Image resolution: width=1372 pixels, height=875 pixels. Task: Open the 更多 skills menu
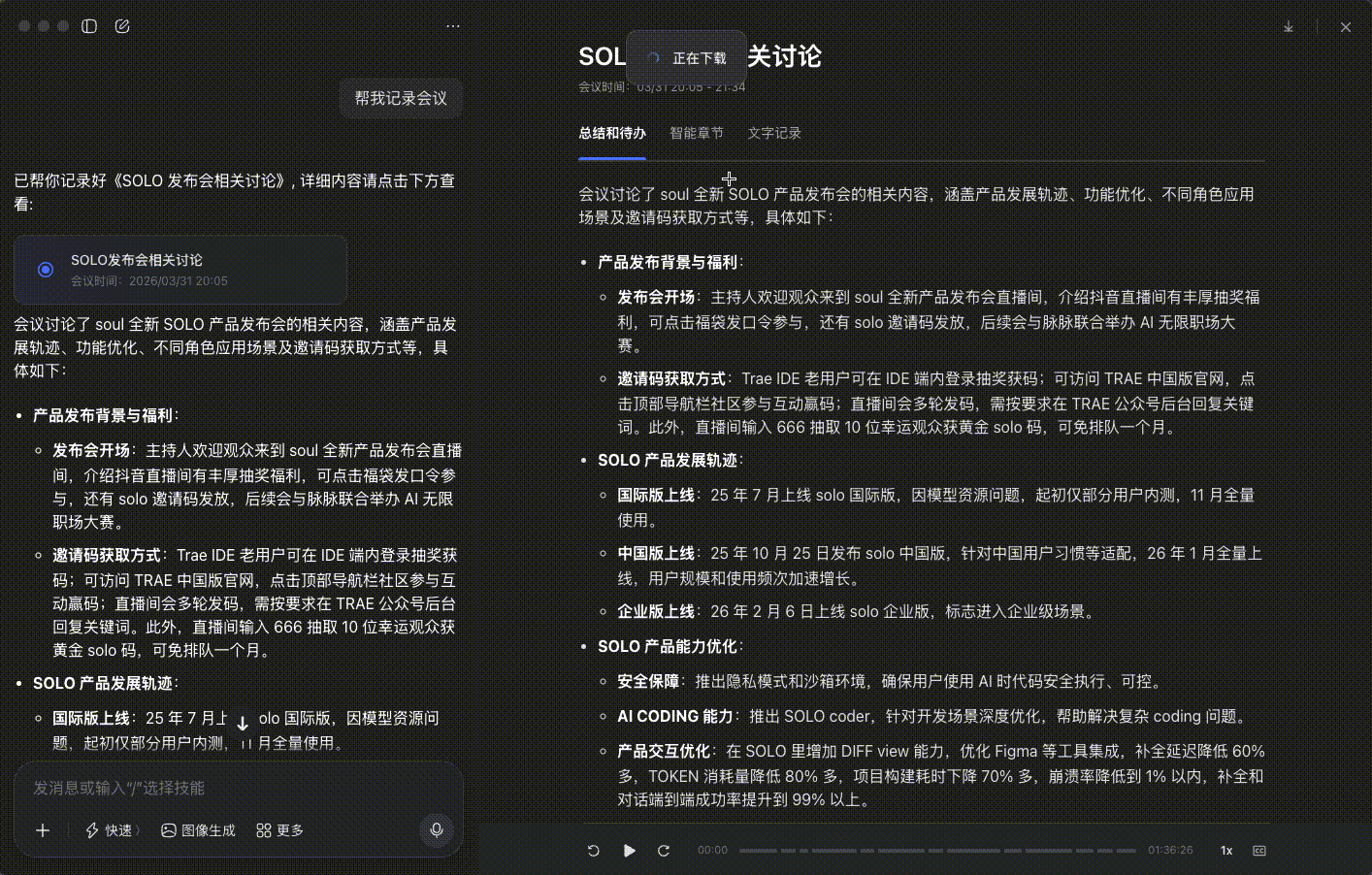[x=279, y=830]
